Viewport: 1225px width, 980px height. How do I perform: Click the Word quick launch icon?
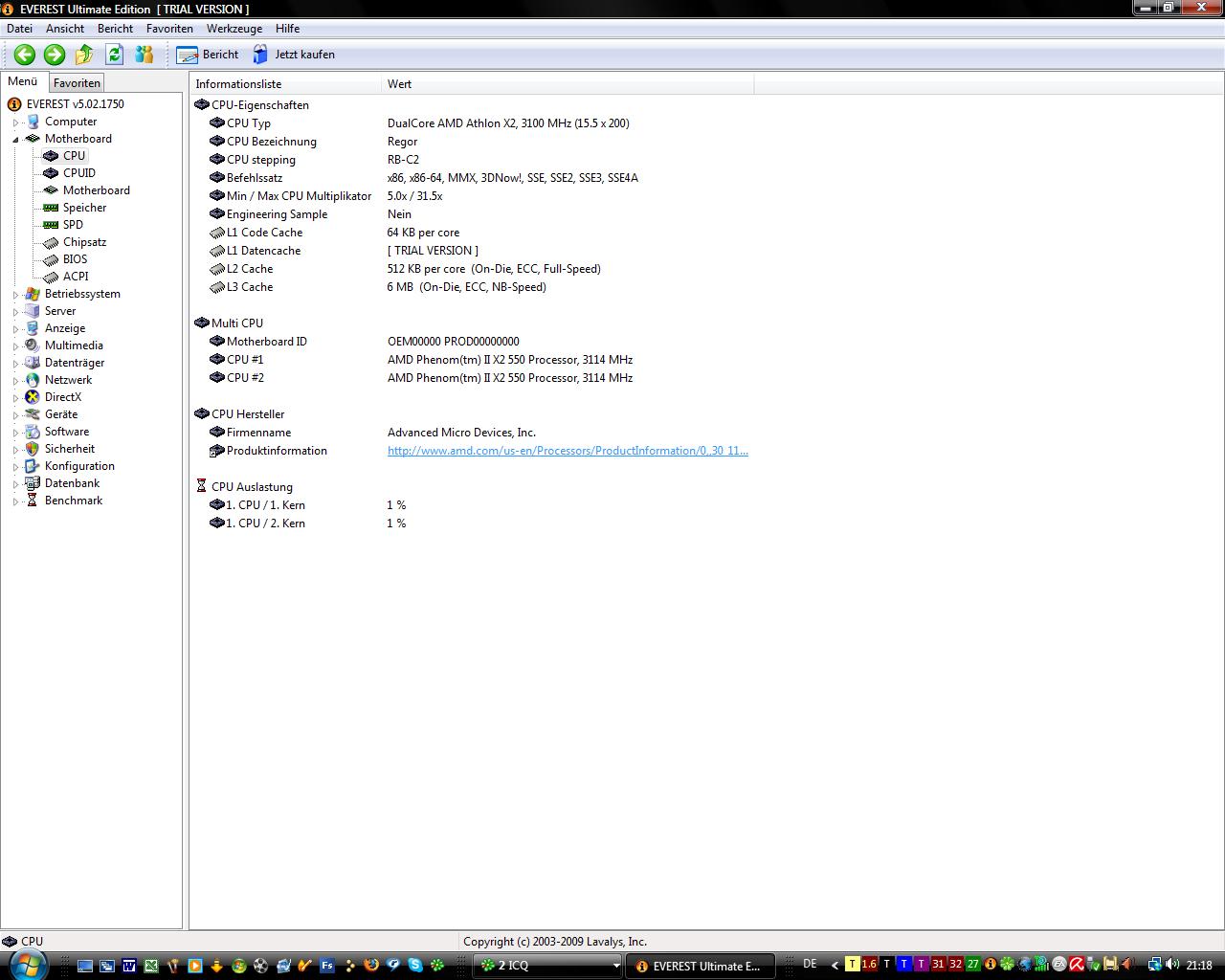tap(128, 966)
